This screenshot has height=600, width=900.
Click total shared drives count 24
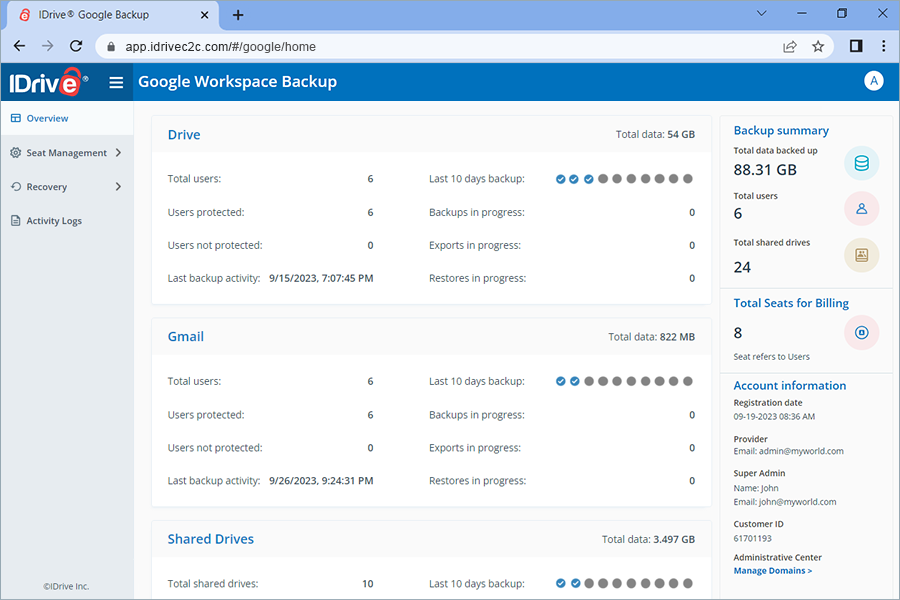(x=742, y=268)
